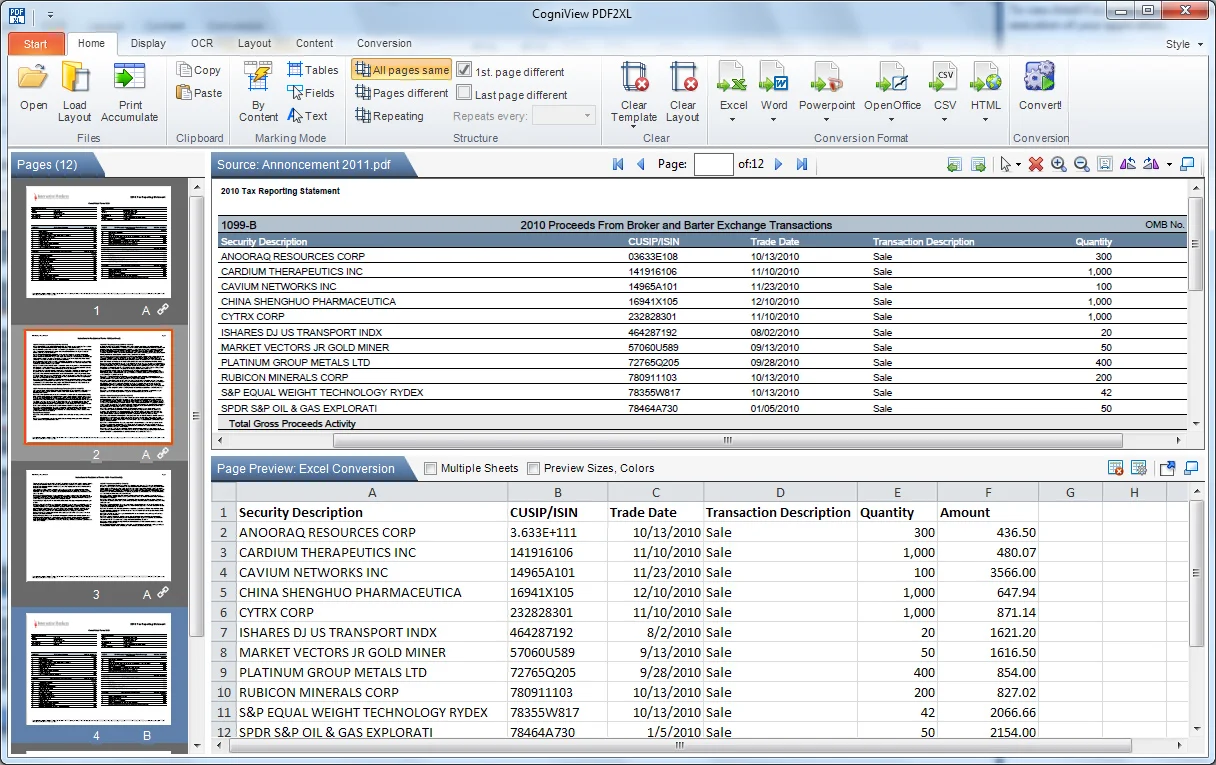The image size is (1216, 765).
Task: Choose the By Content marking mode
Action: click(258, 91)
